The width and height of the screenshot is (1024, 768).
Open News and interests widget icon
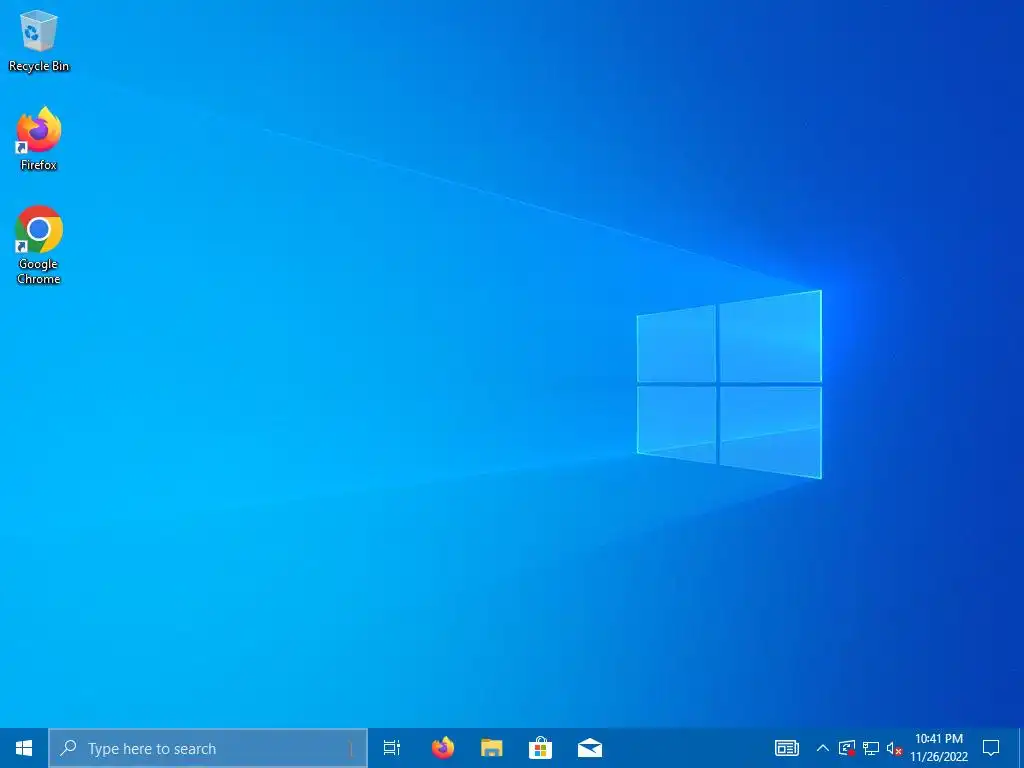click(786, 748)
